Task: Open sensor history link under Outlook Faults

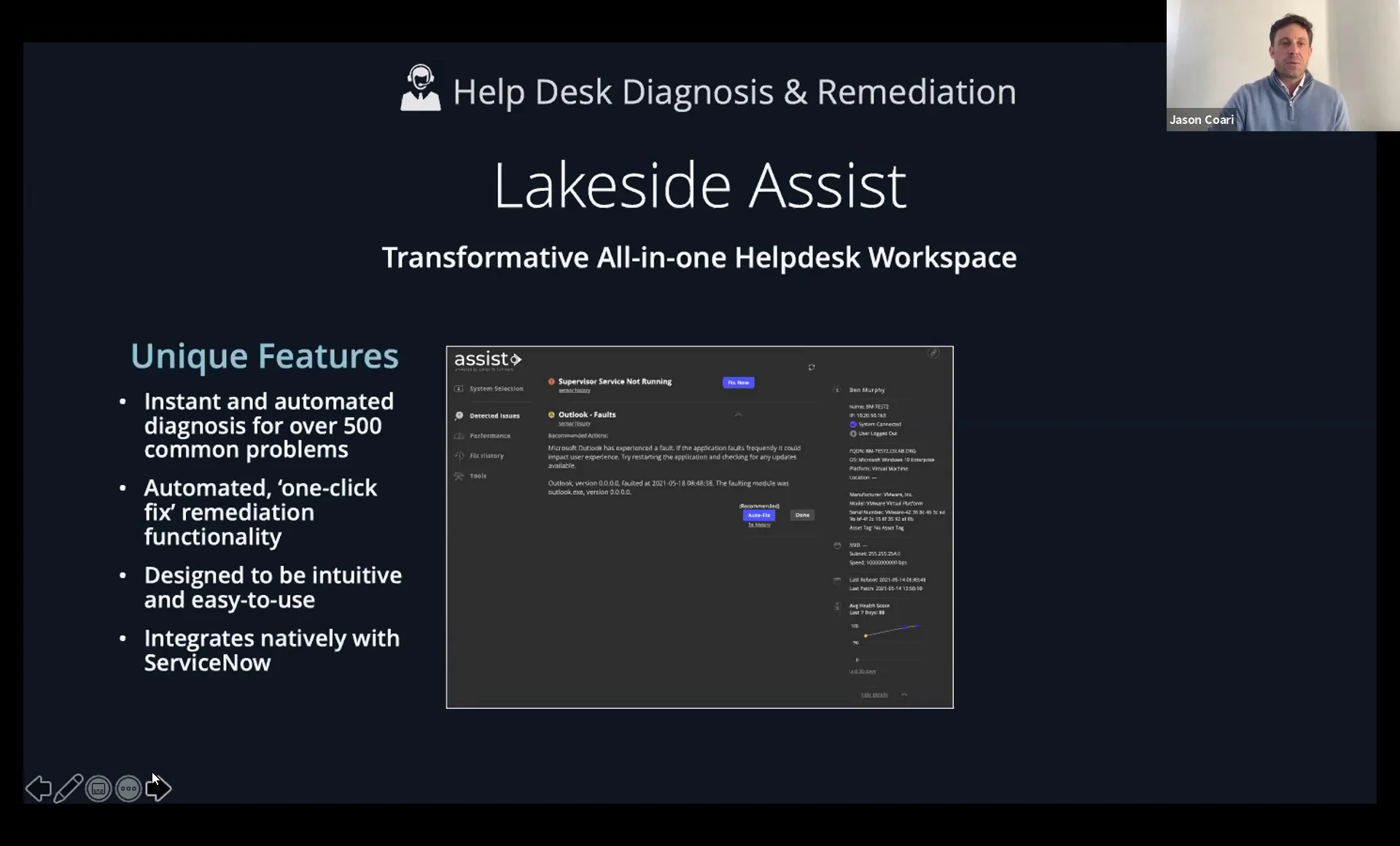Action: point(575,424)
